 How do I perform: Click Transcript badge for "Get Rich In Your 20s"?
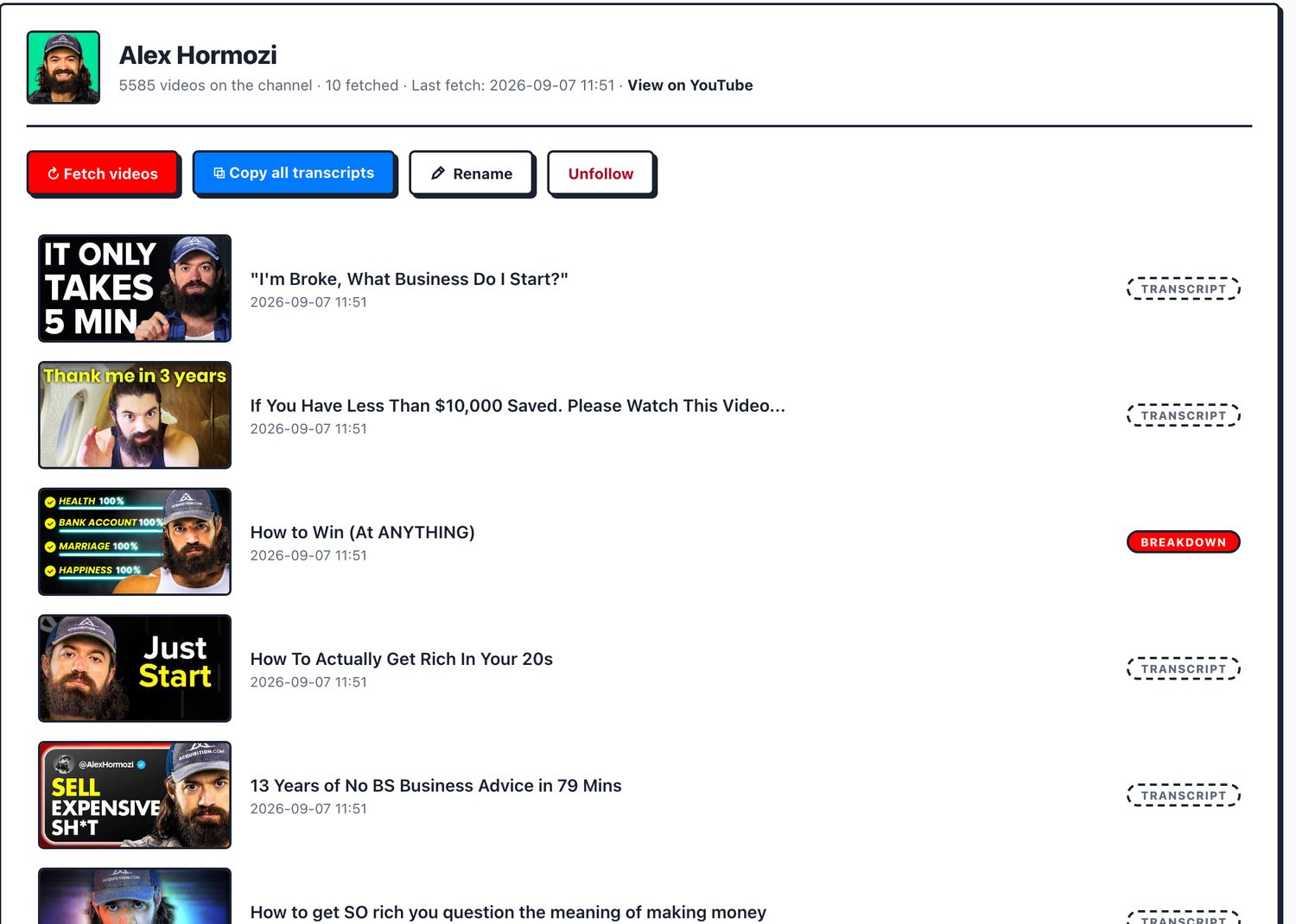(x=1184, y=668)
